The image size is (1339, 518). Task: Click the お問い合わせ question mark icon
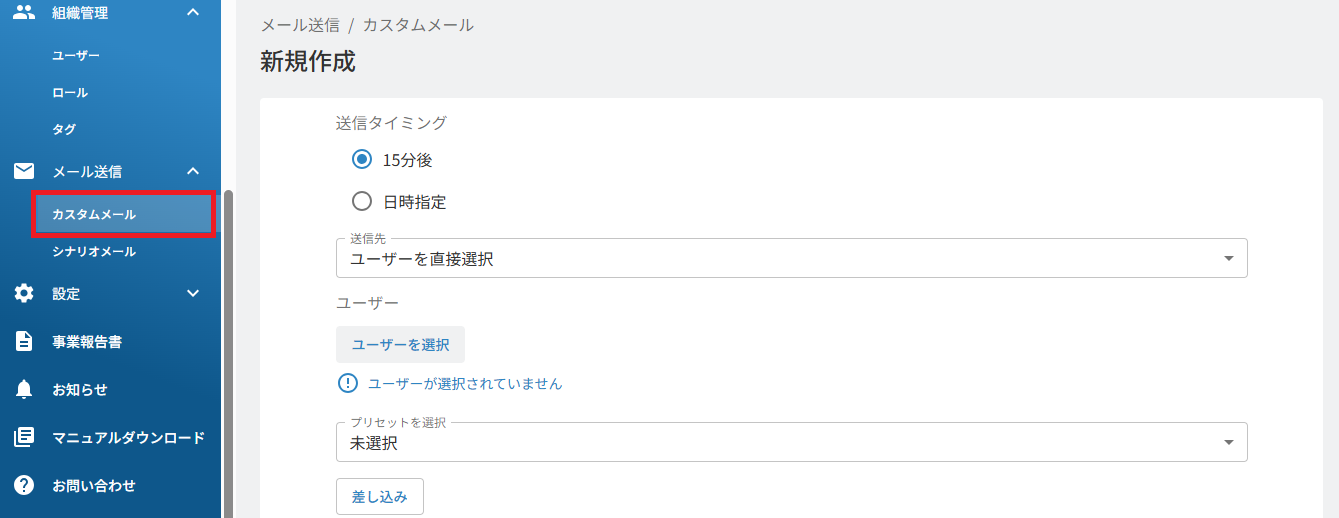[24, 485]
